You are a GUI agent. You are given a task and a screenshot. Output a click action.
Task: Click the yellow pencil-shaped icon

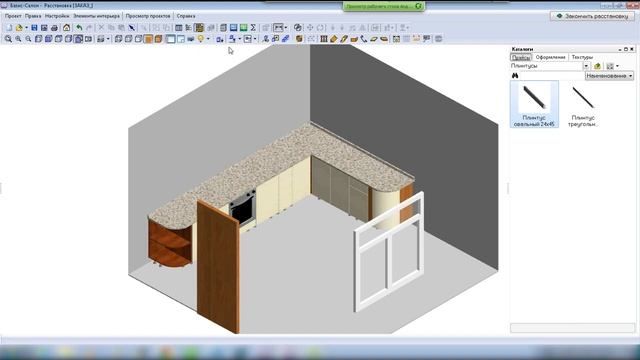[x=344, y=39]
